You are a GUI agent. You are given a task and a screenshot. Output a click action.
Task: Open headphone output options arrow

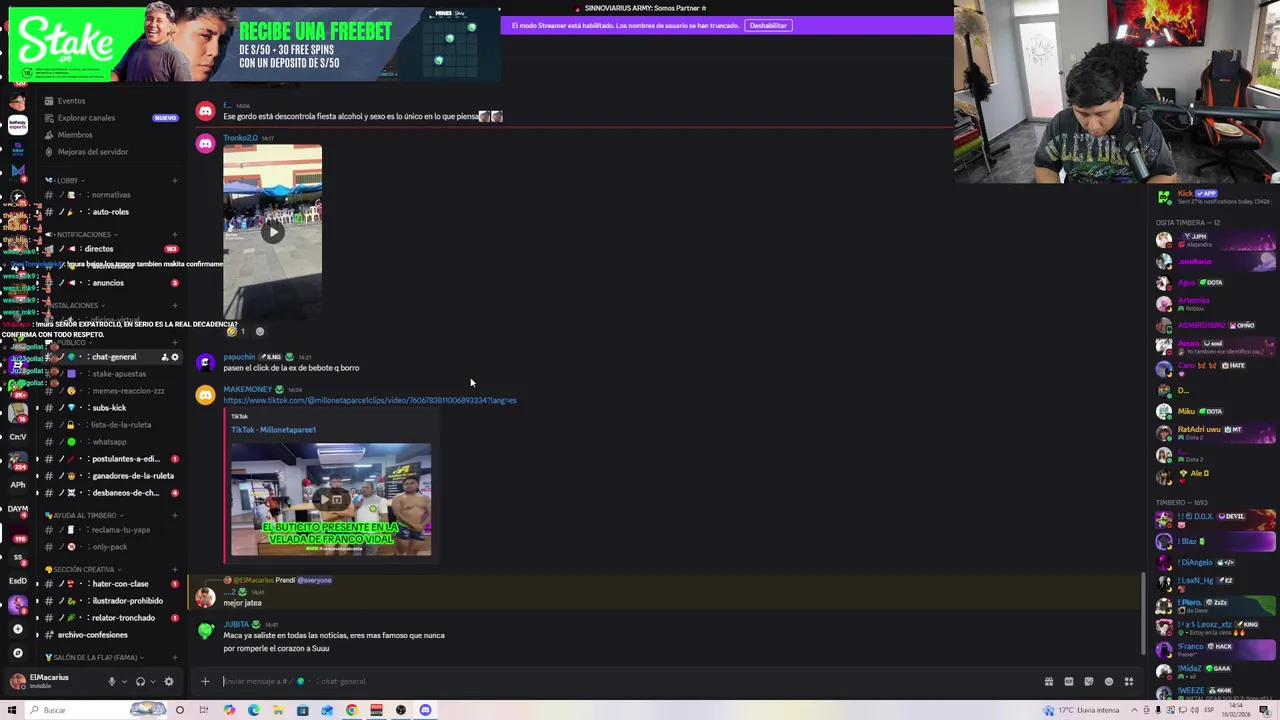[x=152, y=682]
